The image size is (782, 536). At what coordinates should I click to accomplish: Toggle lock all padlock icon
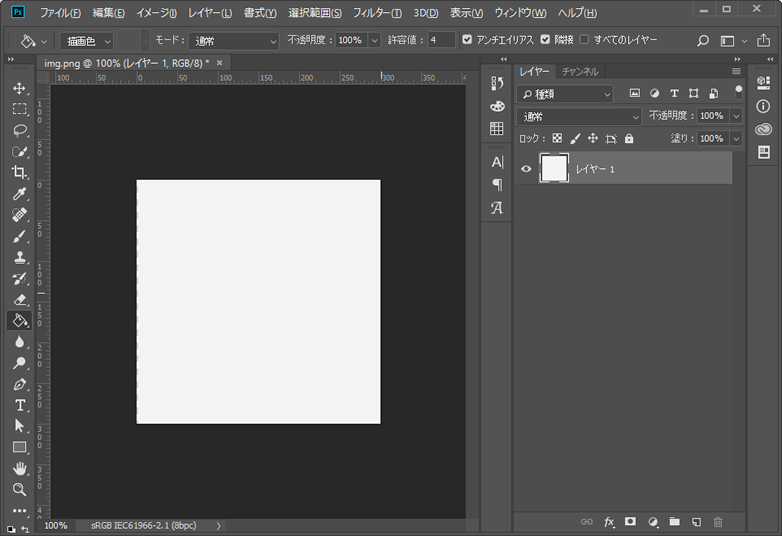point(629,139)
